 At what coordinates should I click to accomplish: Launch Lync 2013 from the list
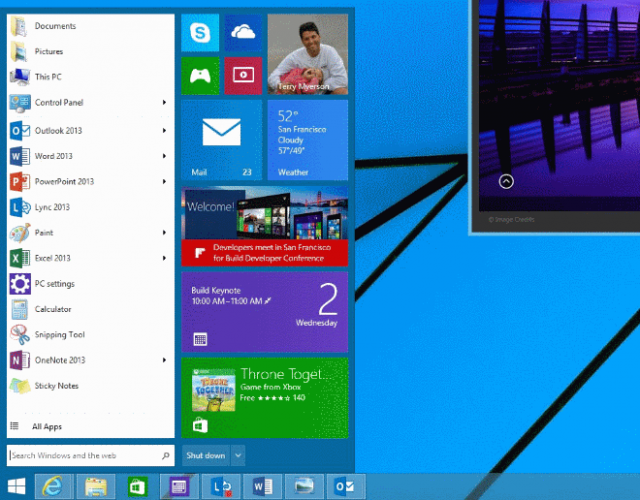coord(91,207)
